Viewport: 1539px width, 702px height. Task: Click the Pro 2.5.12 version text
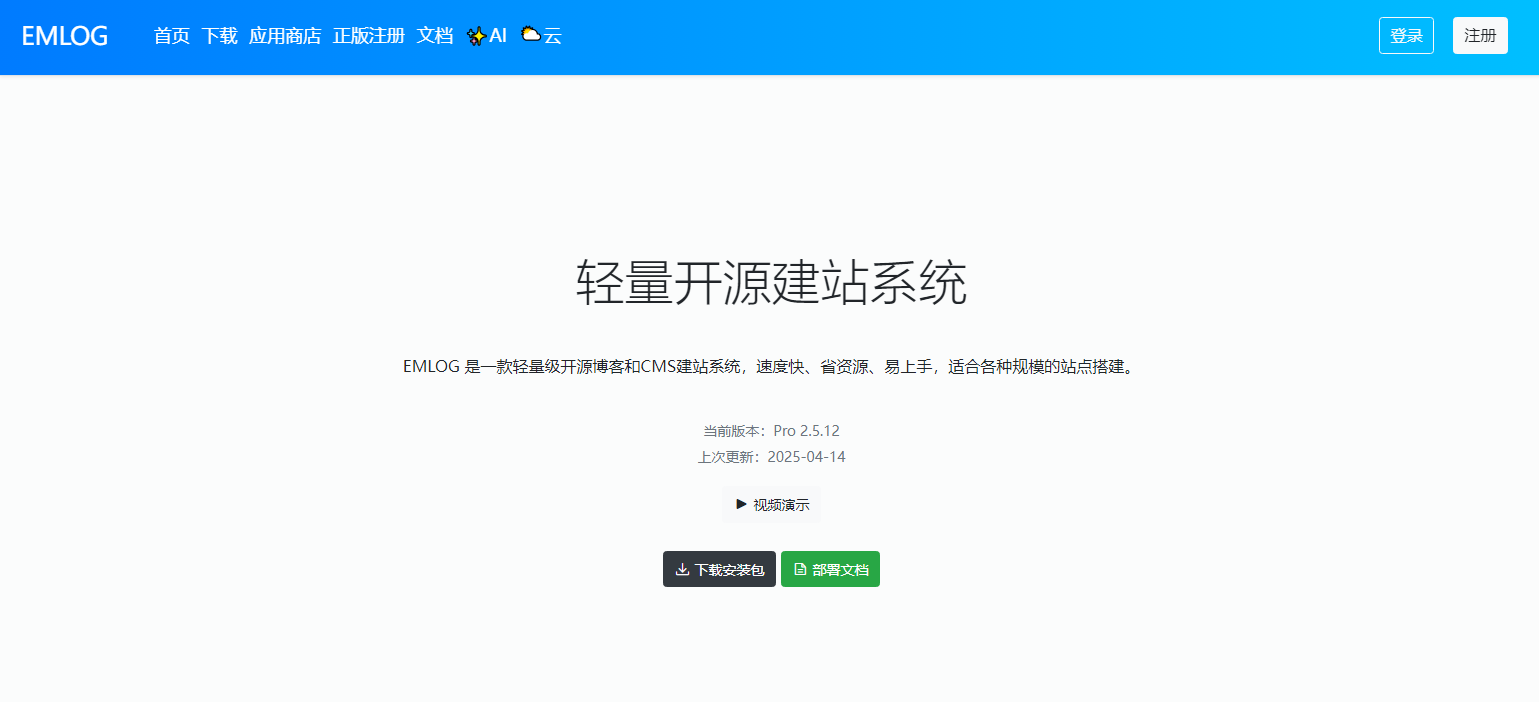point(805,430)
